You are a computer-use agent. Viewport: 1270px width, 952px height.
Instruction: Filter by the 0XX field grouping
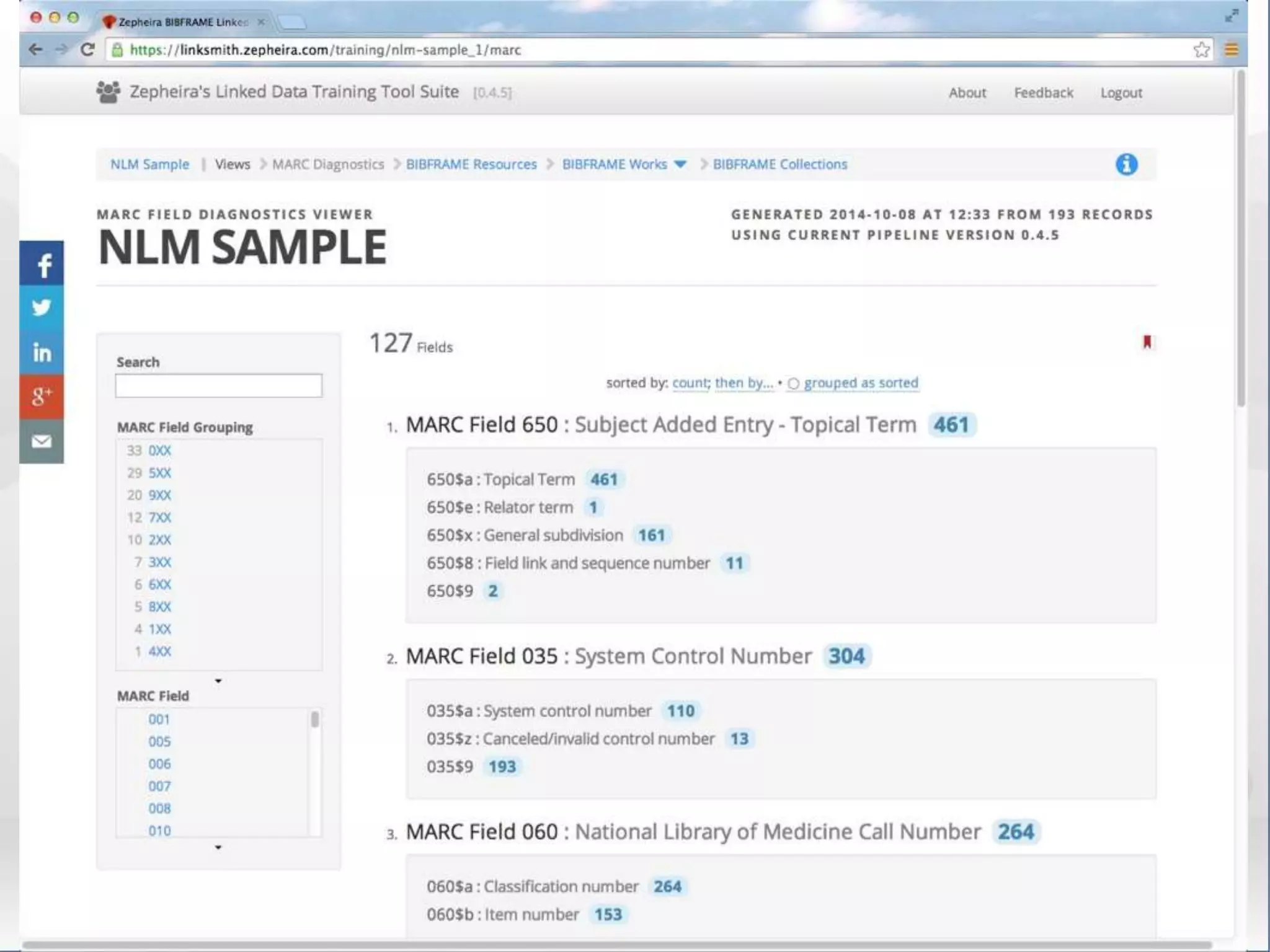159,451
